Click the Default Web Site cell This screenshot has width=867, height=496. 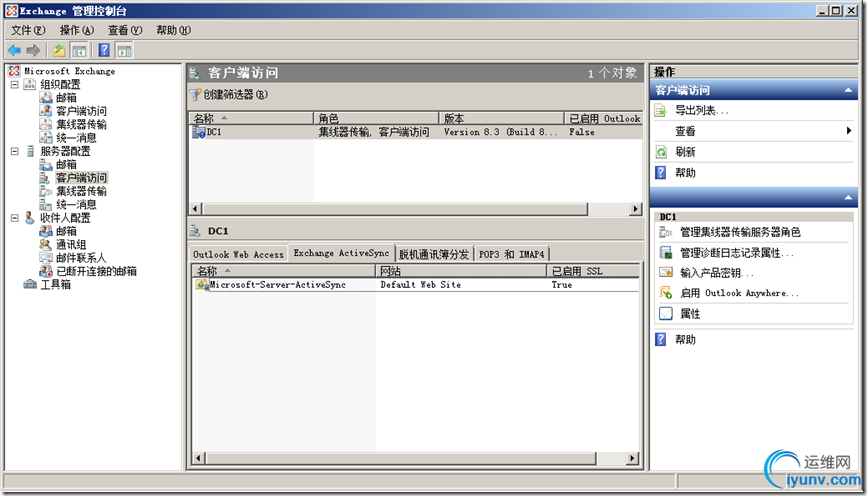coord(420,285)
